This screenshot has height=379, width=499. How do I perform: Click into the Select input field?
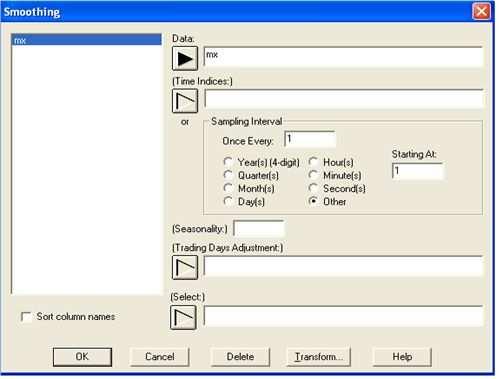click(343, 316)
